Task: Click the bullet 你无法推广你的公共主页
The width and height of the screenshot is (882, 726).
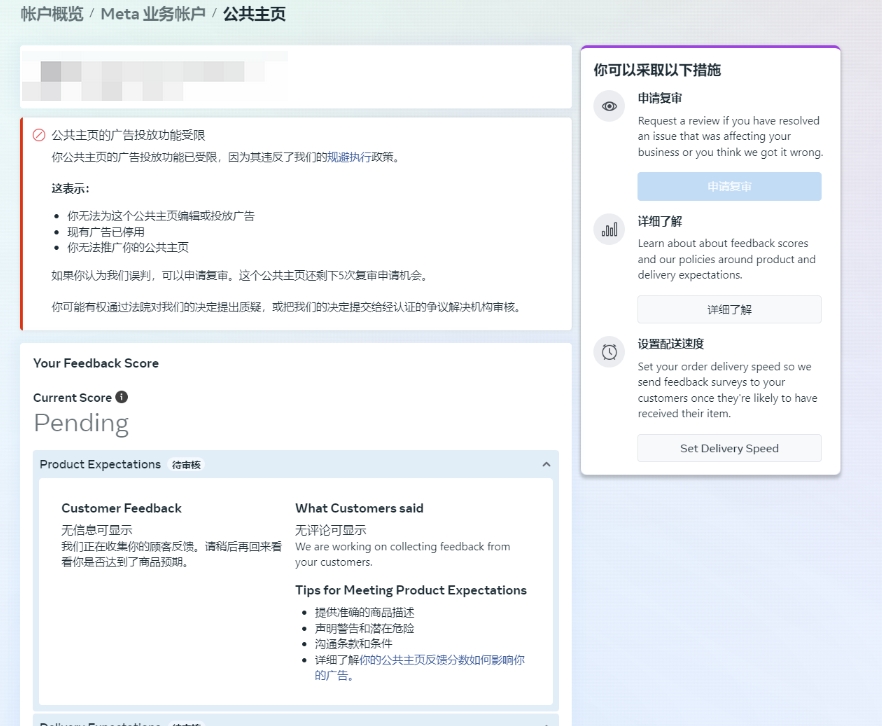Action: (x=128, y=247)
